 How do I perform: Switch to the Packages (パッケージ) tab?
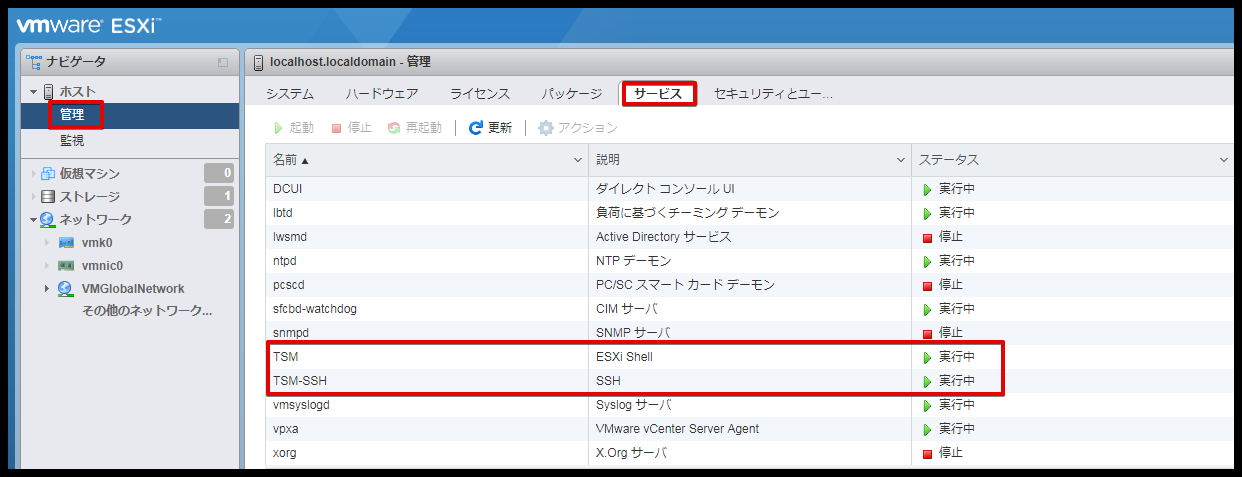(x=572, y=94)
